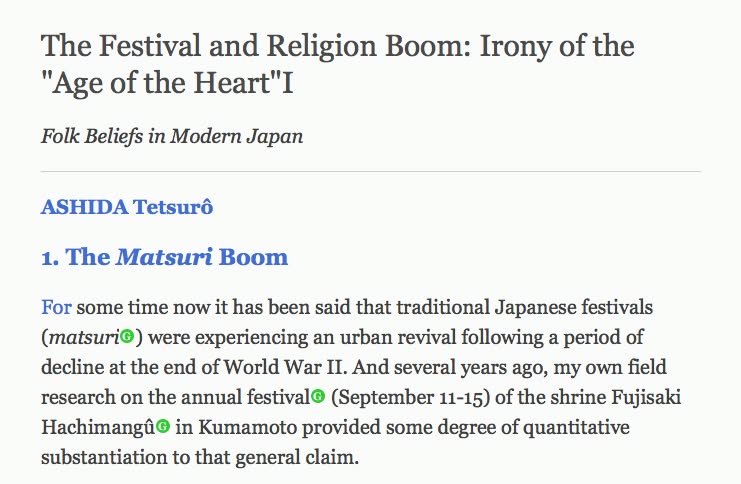The height and width of the screenshot is (484, 741).
Task: Open the ASHIDA Tetsurô author link
Action: coord(128,208)
